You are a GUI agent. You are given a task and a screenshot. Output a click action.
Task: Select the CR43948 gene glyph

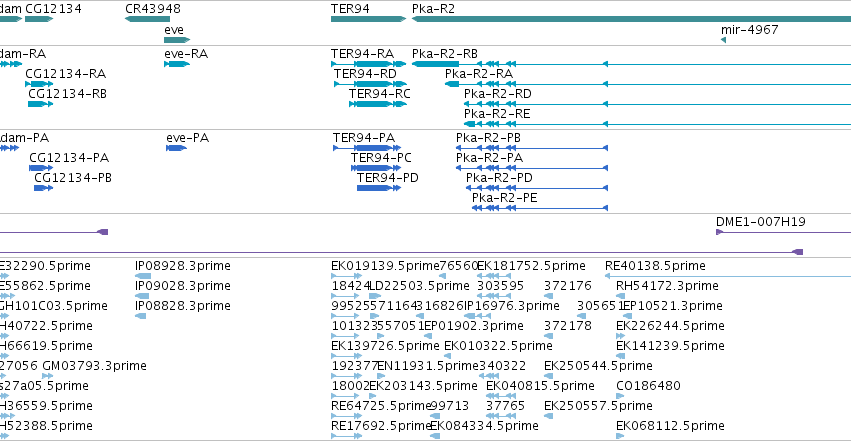[x=147, y=19]
